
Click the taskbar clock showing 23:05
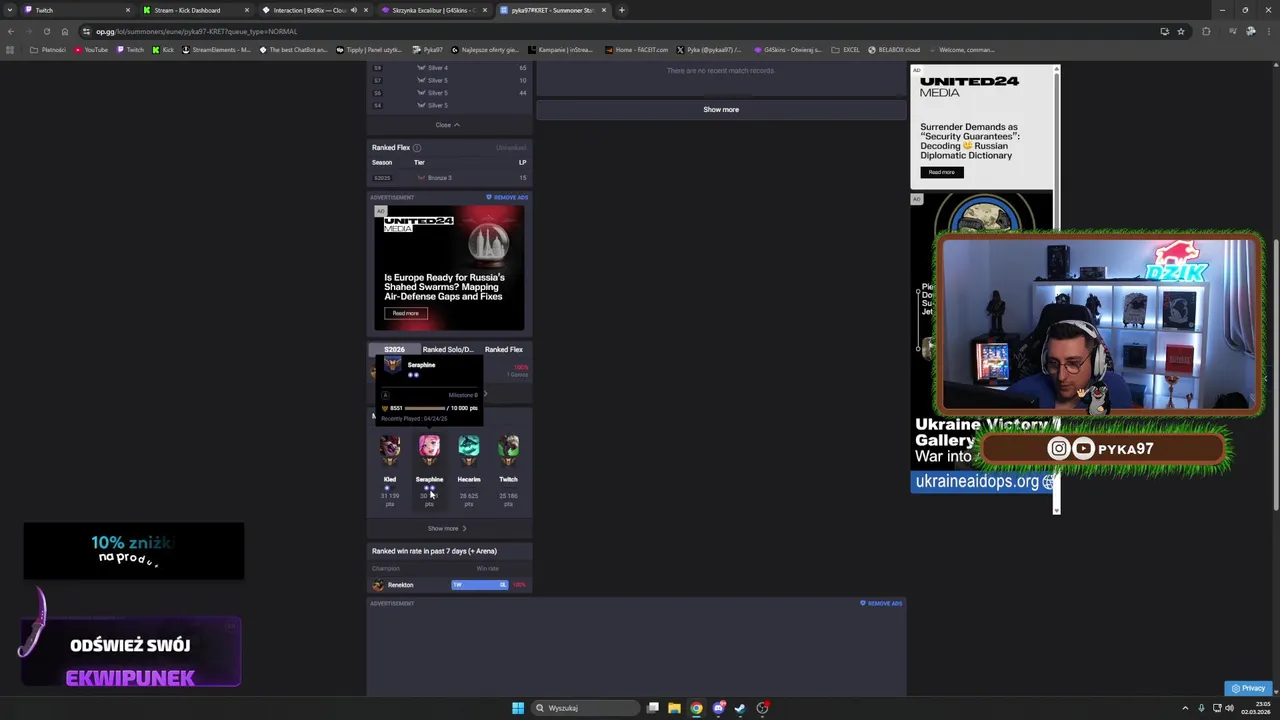click(x=1256, y=708)
